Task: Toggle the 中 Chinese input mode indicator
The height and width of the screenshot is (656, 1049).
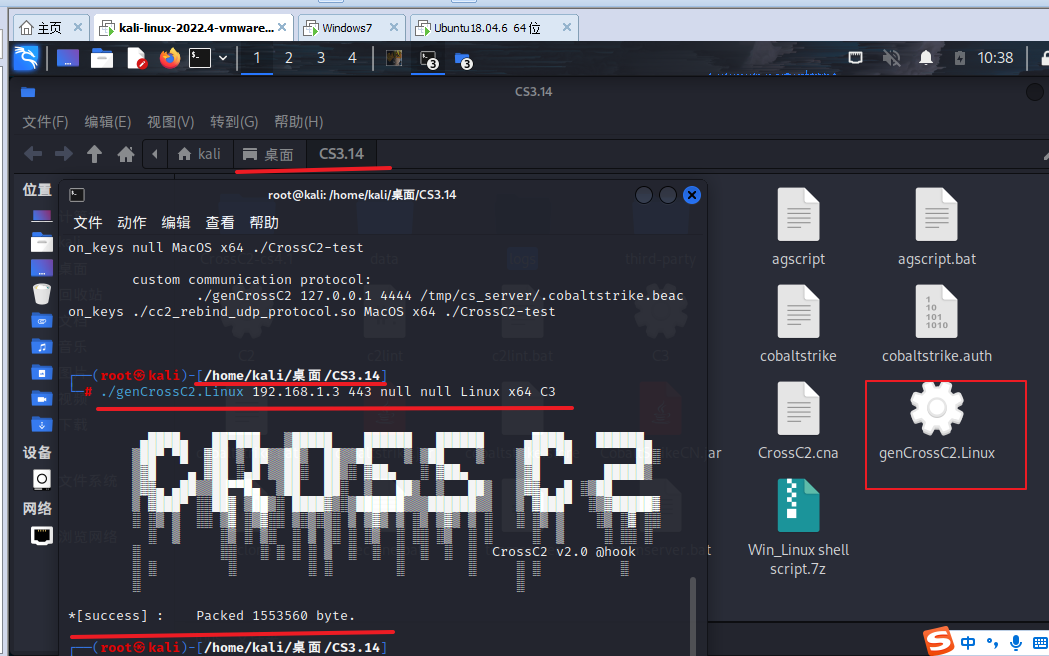Action: 968,643
